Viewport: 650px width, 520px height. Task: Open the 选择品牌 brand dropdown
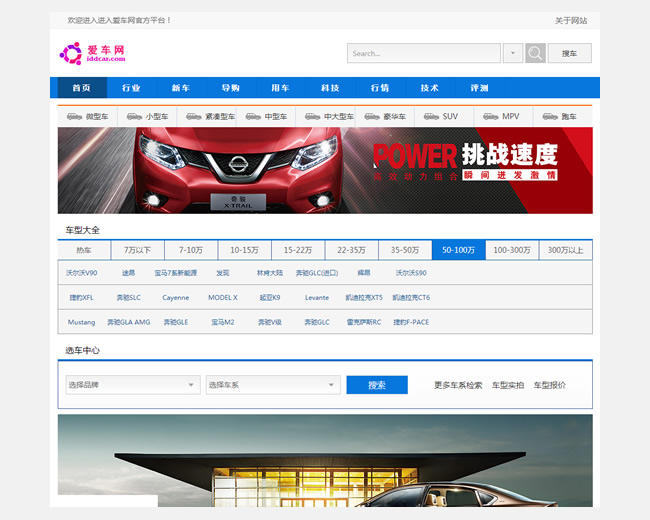pyautogui.click(x=133, y=385)
